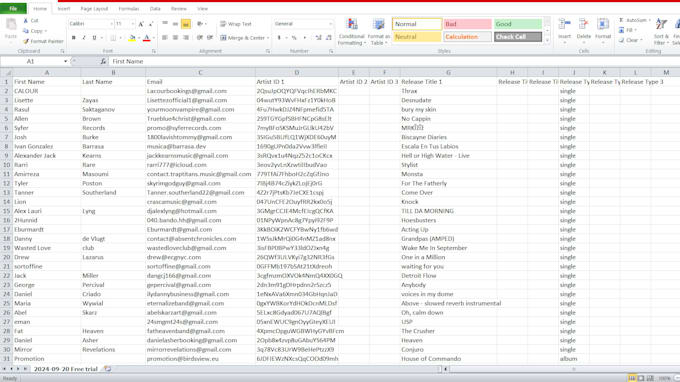This screenshot has width=680, height=382.
Task: Increase indent in the Alignment group
Action: [x=210, y=38]
